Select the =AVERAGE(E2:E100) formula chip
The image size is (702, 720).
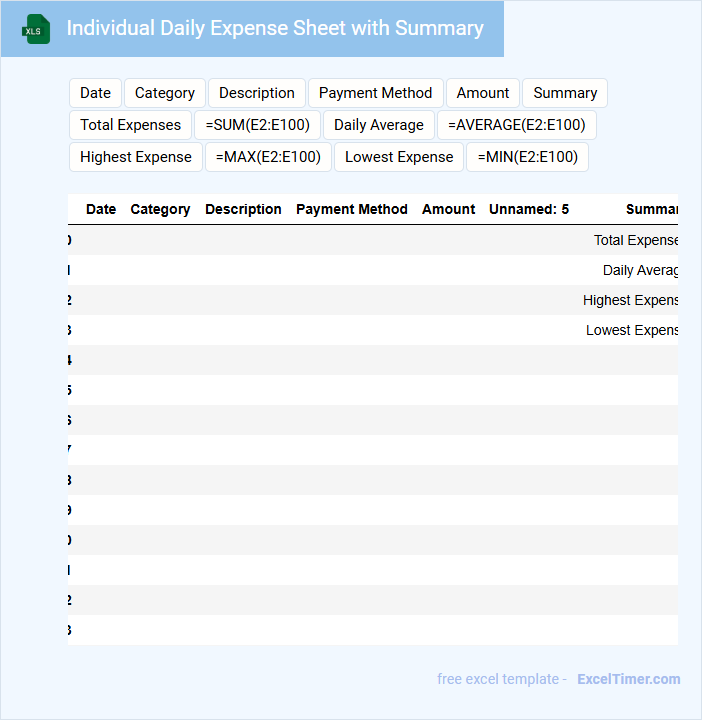point(517,125)
